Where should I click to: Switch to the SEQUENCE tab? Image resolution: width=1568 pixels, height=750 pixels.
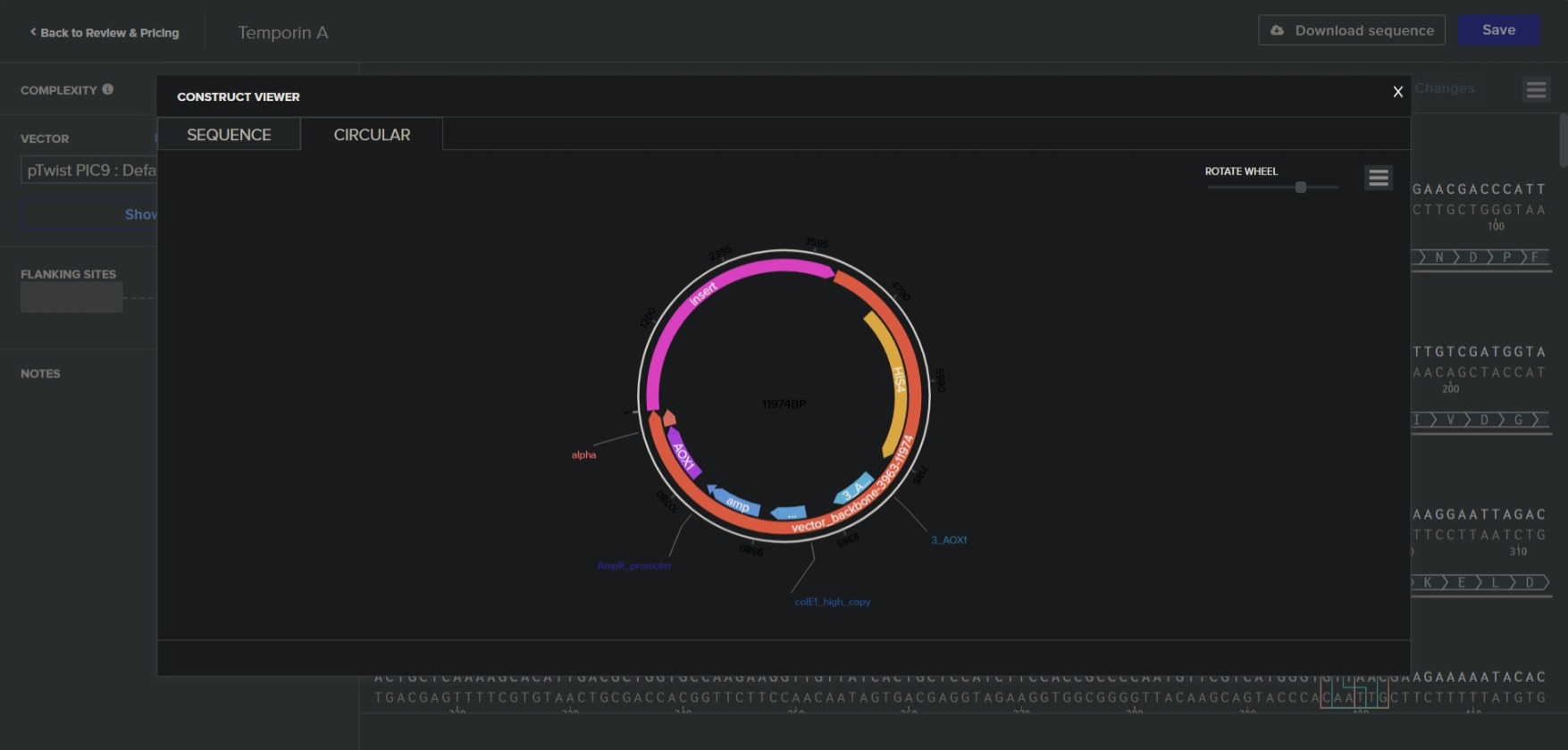tap(229, 135)
